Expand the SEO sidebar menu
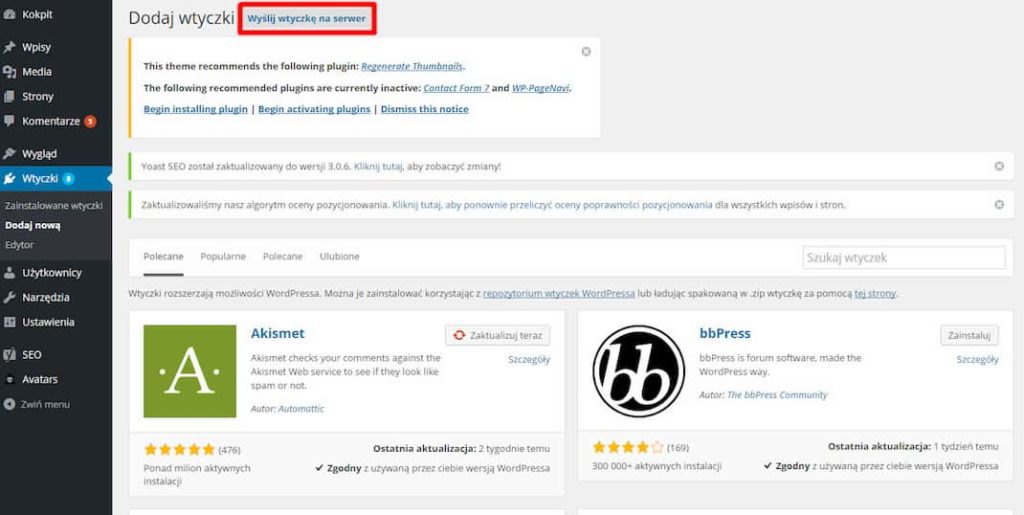Viewport: 1024px width, 515px height. point(32,354)
